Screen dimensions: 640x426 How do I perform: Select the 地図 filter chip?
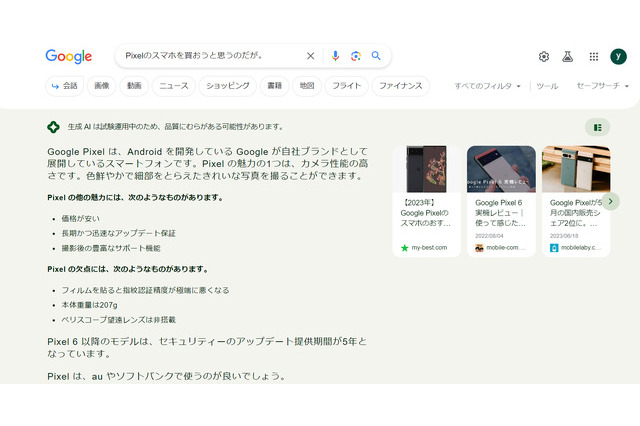click(x=307, y=86)
